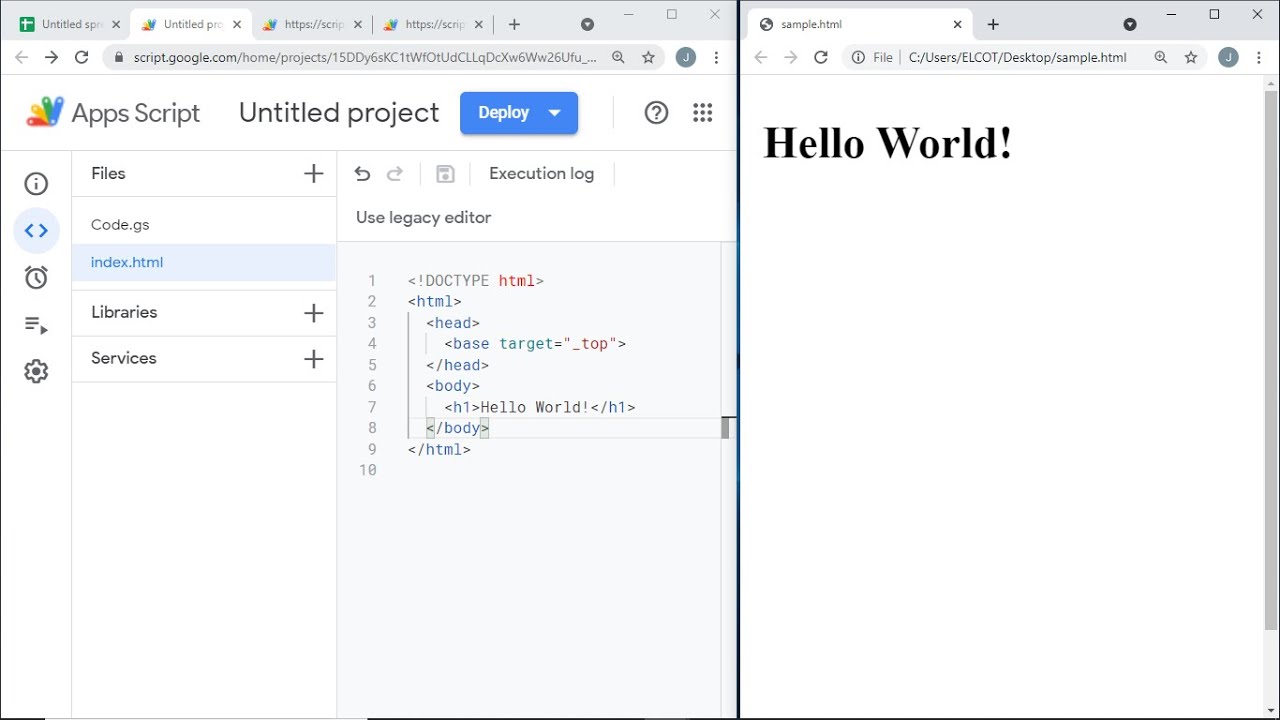Open Chrome menu in Apps Script window
The image size is (1280, 720).
point(716,58)
